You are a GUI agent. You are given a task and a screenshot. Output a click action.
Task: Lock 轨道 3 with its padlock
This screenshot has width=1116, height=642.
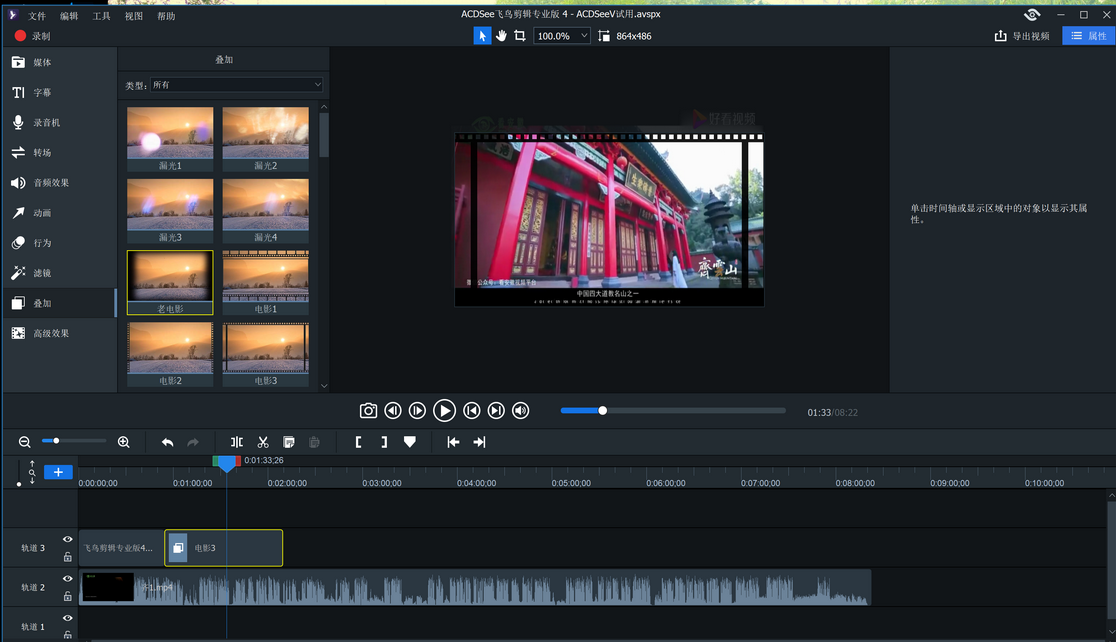coord(68,557)
